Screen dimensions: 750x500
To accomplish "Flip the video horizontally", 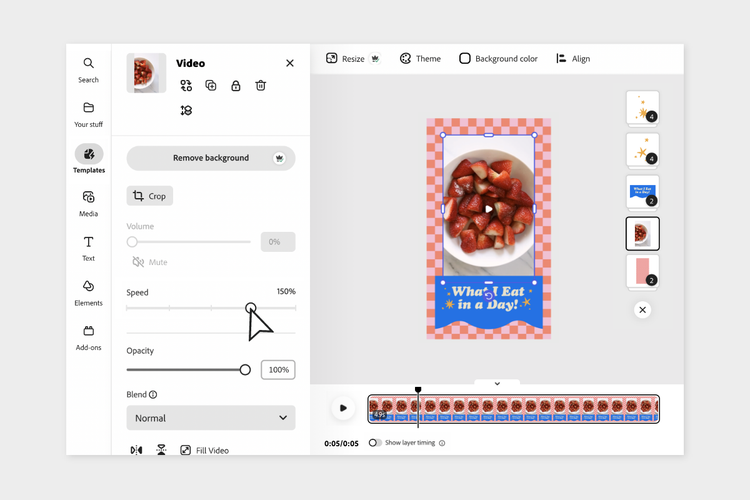I will coord(136,450).
